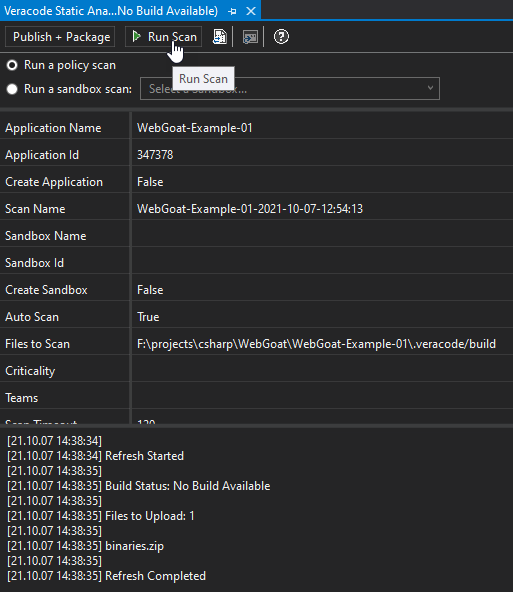
Task: Select the Scan Name property label
Action: click(x=35, y=209)
